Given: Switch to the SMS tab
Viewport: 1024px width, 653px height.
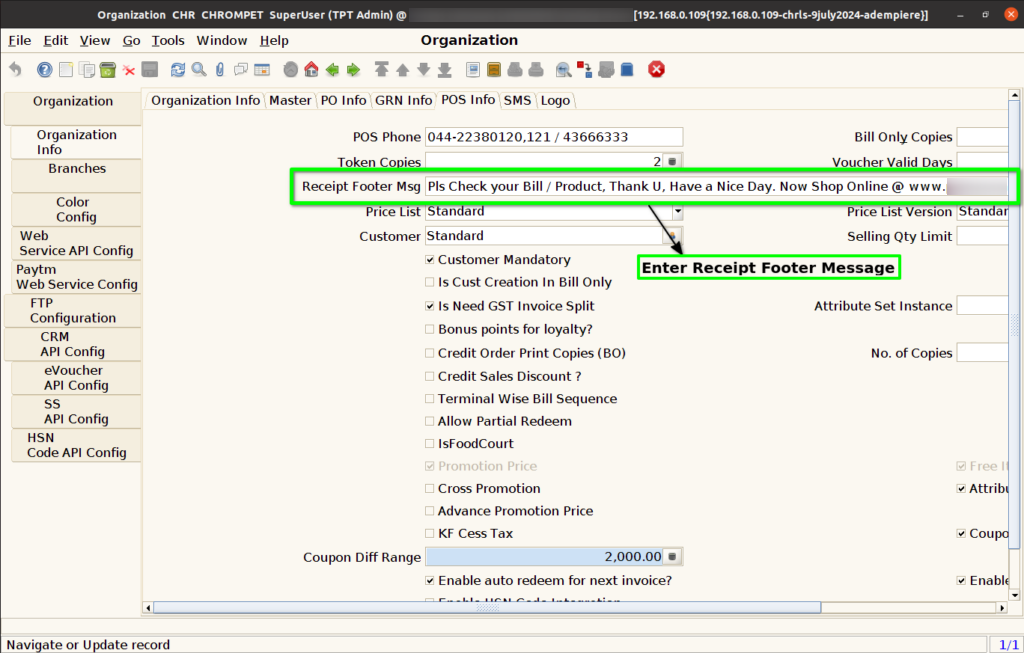Looking at the screenshot, I should [x=517, y=100].
